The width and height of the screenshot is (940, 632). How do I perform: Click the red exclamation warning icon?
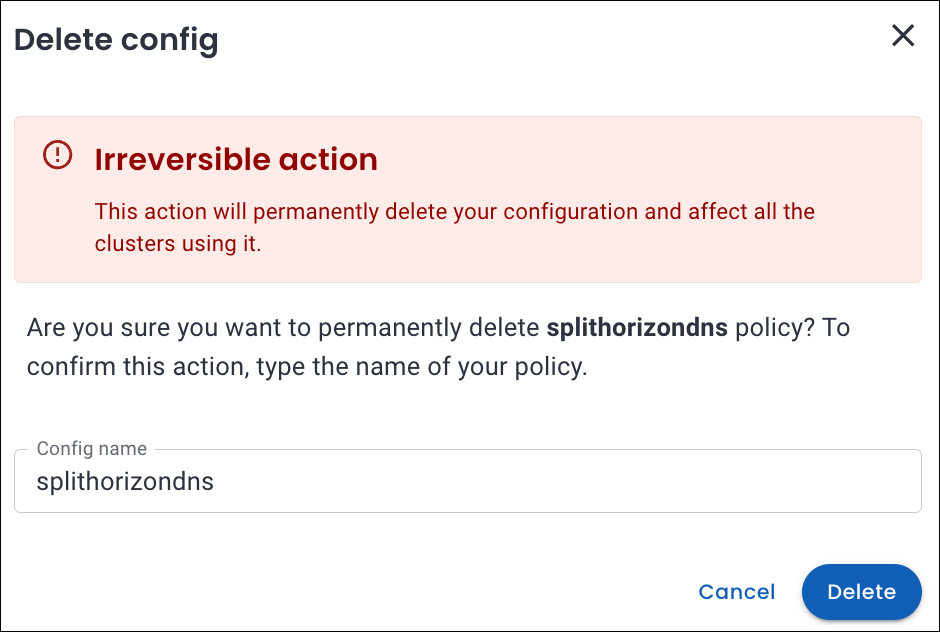pos(58,155)
